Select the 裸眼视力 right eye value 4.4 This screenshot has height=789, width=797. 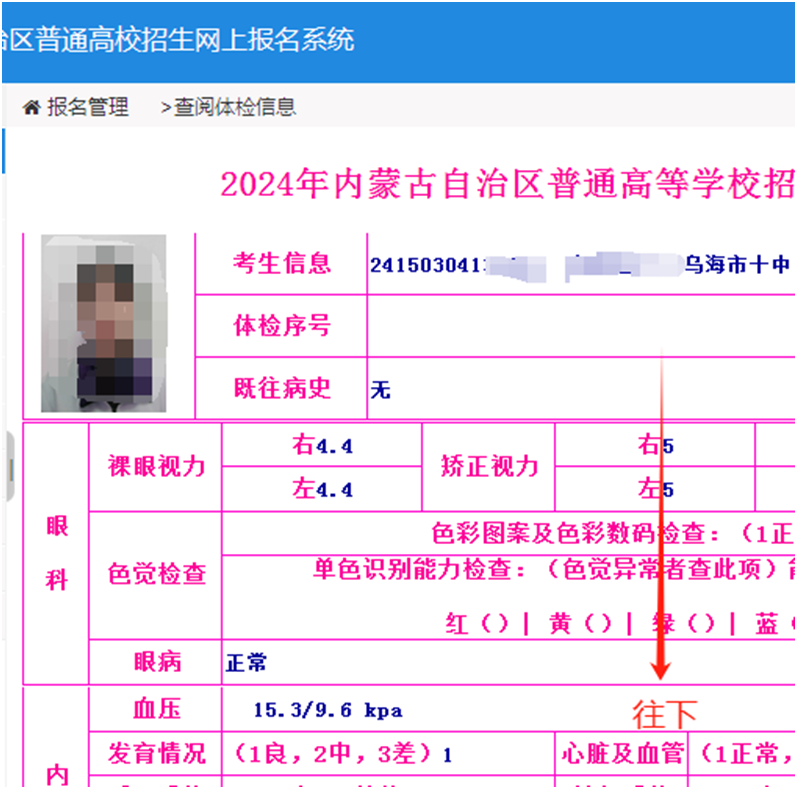coord(322,446)
